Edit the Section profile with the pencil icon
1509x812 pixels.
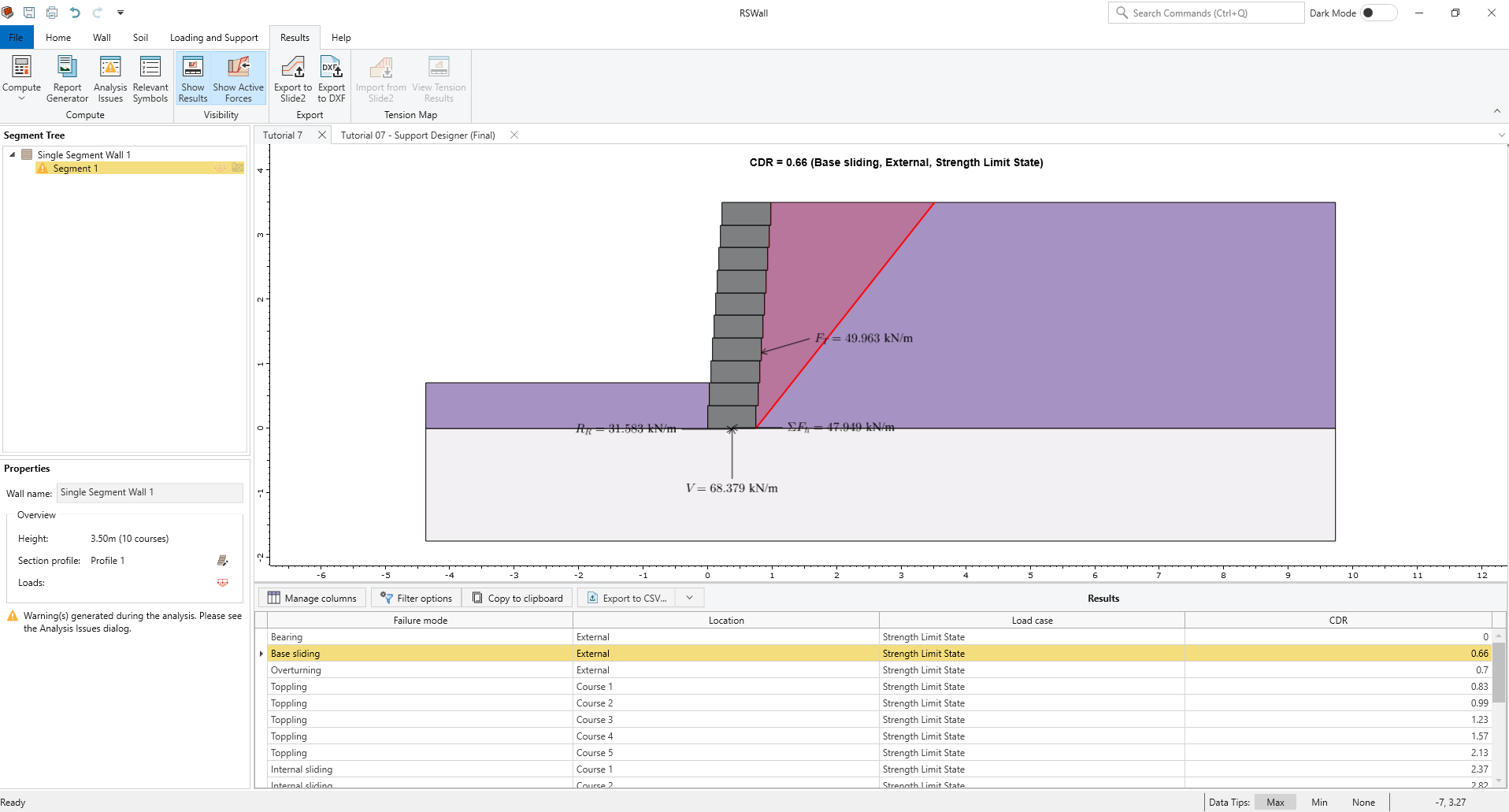pos(223,561)
